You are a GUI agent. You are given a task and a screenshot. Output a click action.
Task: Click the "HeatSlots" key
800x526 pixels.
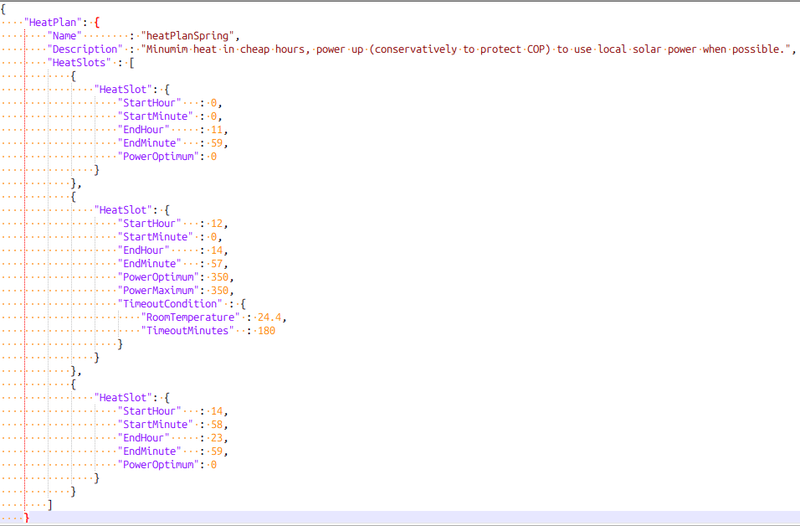click(x=79, y=63)
